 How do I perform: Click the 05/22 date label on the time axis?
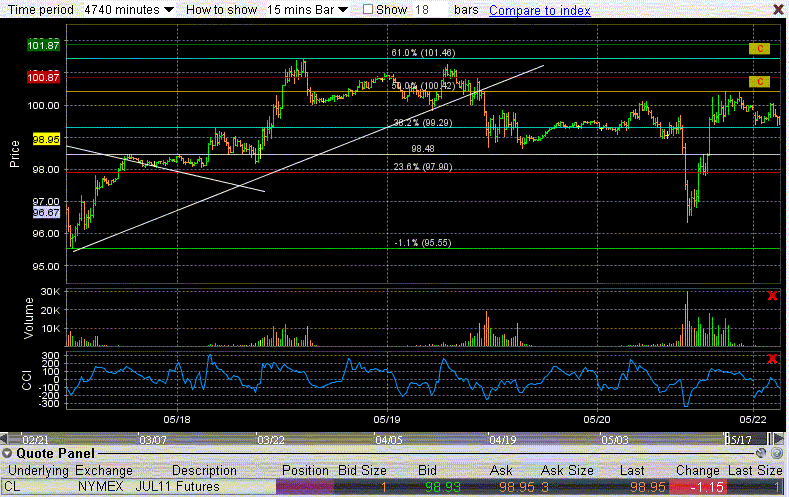coord(753,419)
